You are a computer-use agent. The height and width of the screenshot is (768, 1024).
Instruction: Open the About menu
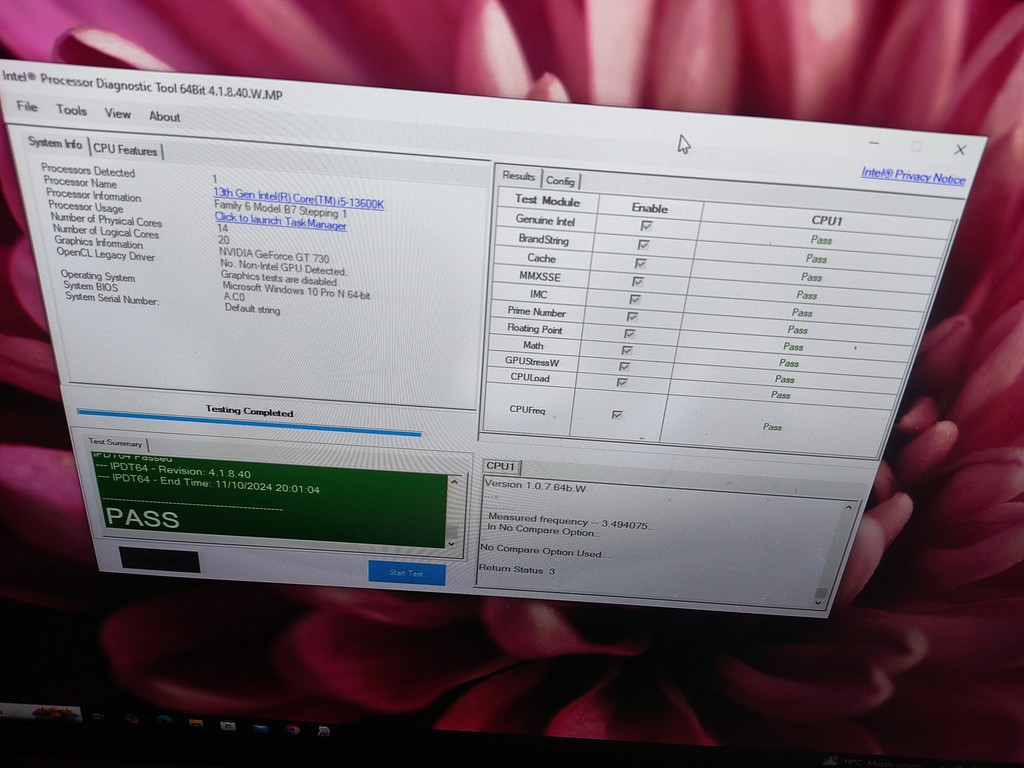pyautogui.click(x=165, y=116)
